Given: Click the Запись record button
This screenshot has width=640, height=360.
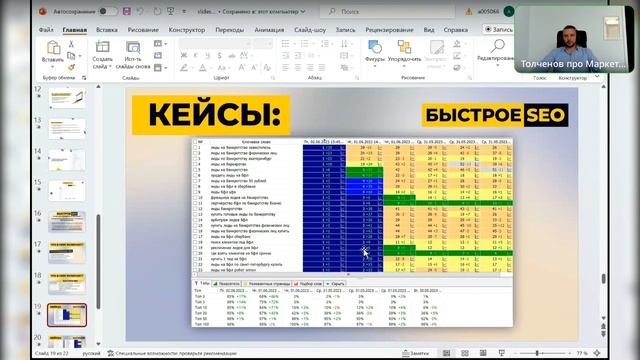Looking at the screenshot, I should (x=498, y=29).
